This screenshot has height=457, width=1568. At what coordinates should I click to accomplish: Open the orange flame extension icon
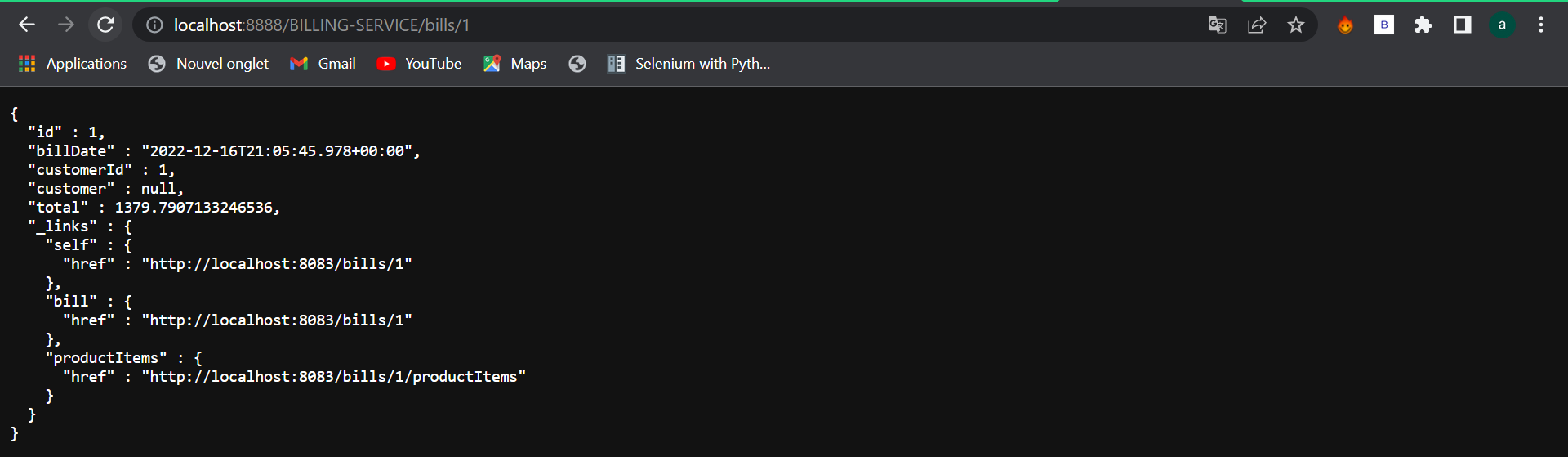click(x=1345, y=25)
